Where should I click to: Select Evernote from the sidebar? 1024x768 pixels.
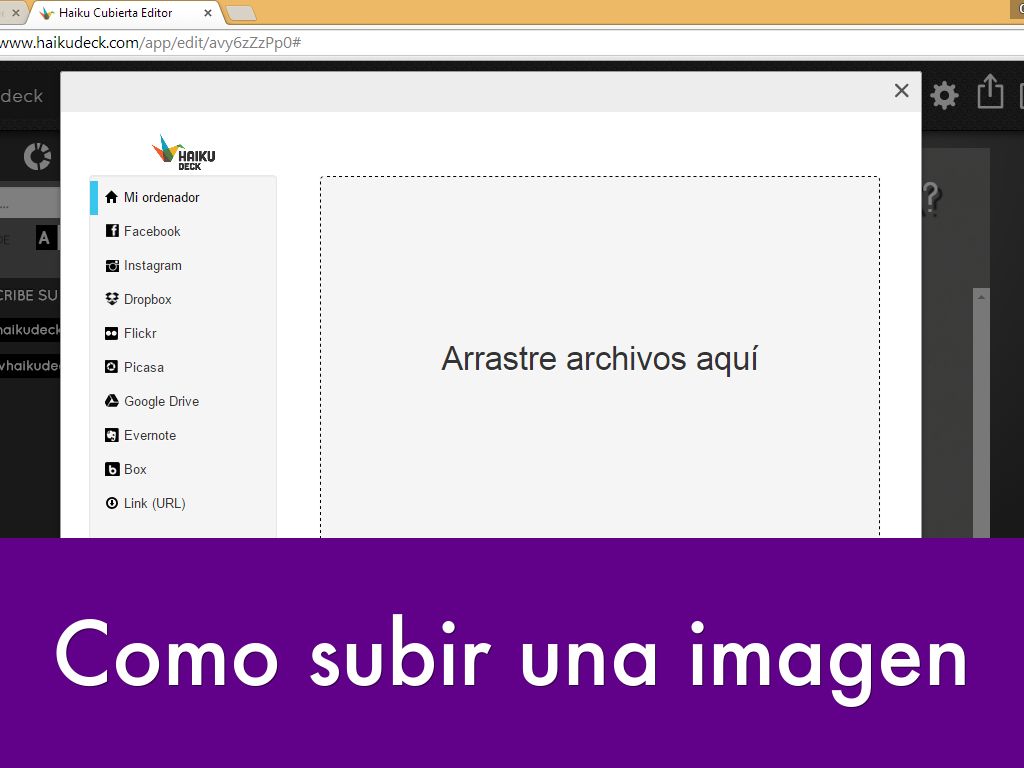pyautogui.click(x=149, y=436)
